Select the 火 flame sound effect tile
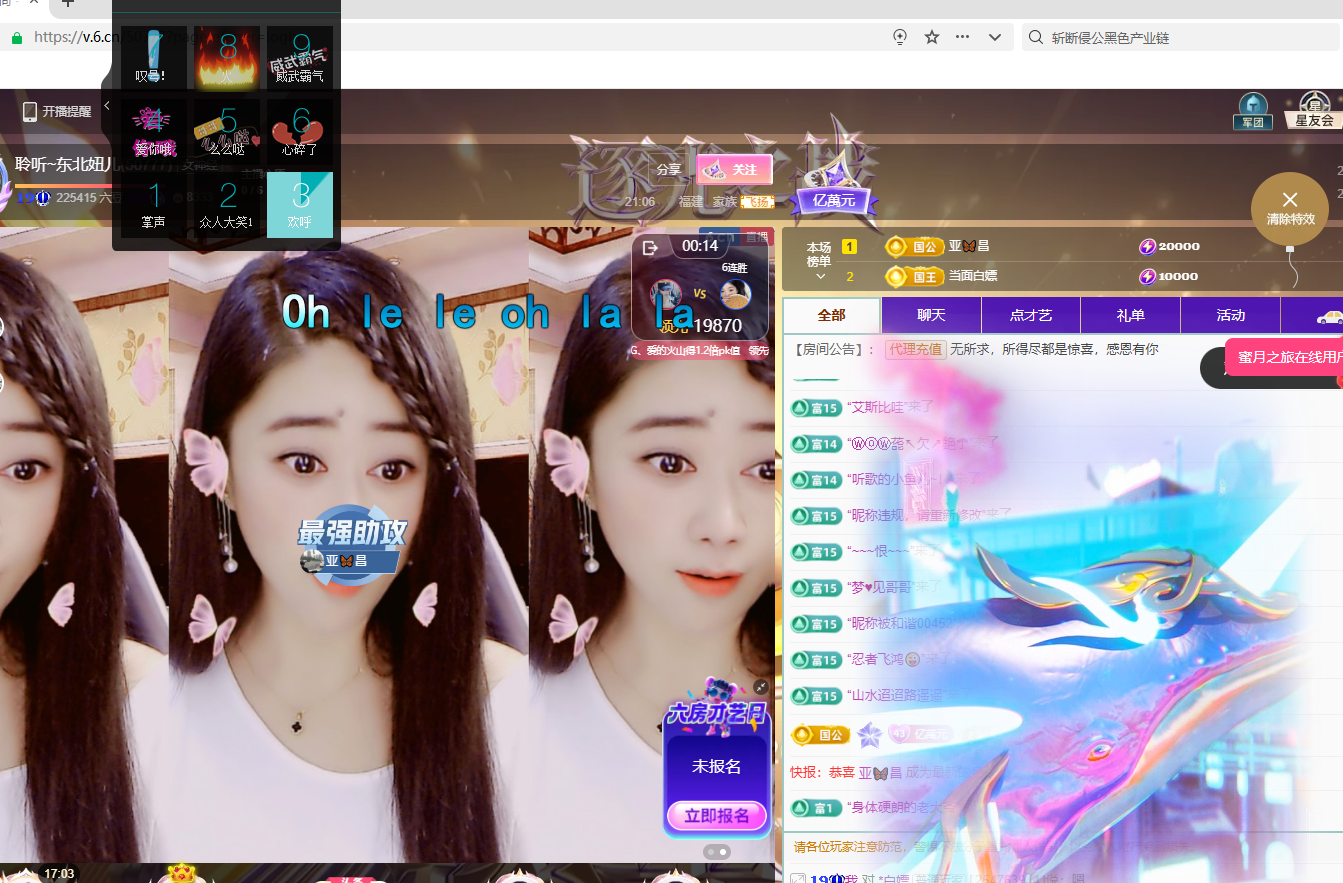1343x883 pixels. 227,58
